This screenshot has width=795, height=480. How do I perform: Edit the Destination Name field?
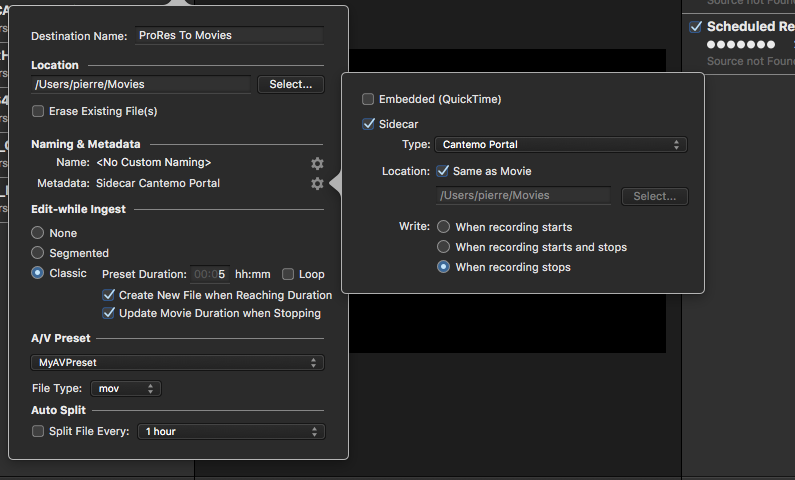pos(229,35)
